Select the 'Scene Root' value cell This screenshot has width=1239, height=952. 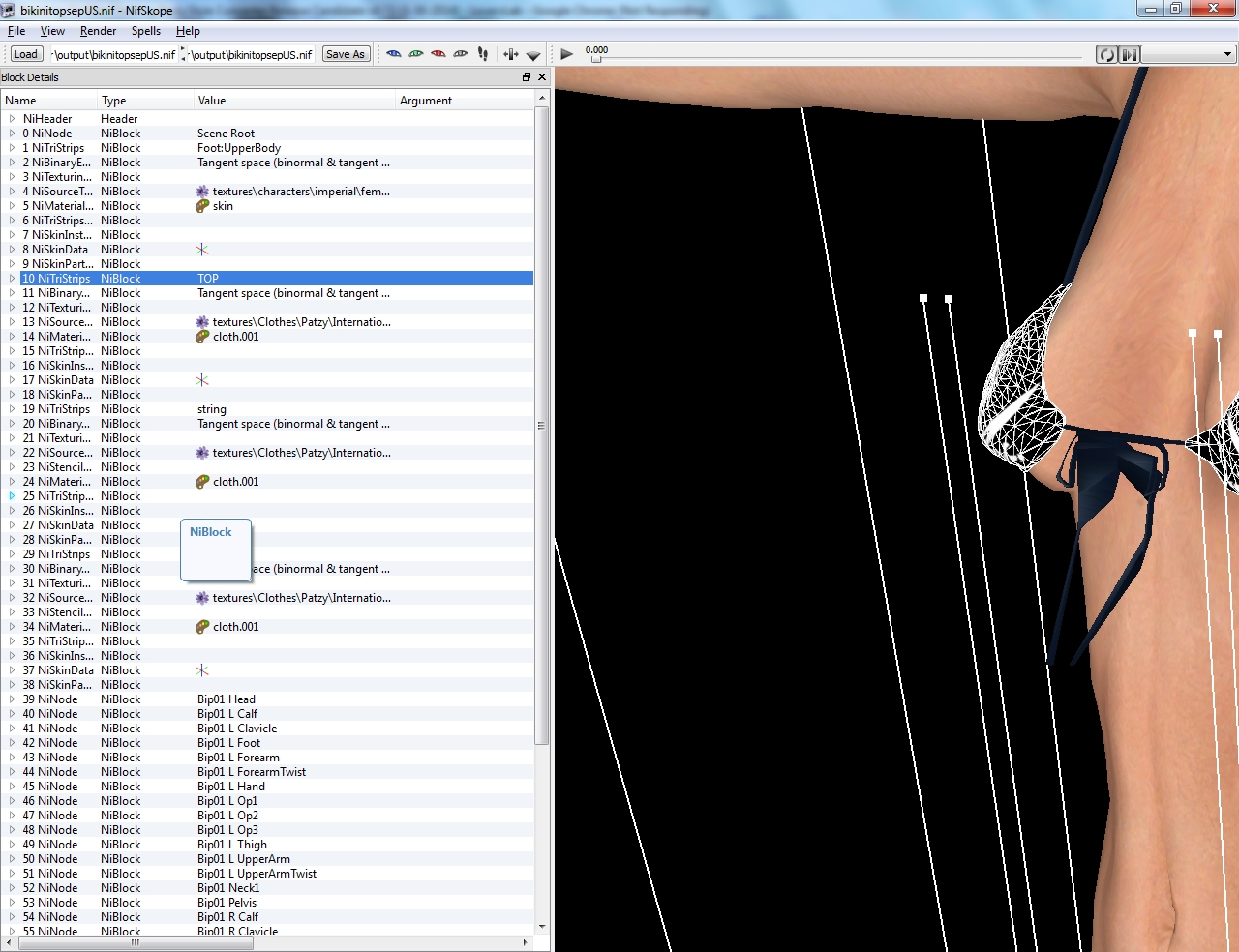[x=227, y=134]
